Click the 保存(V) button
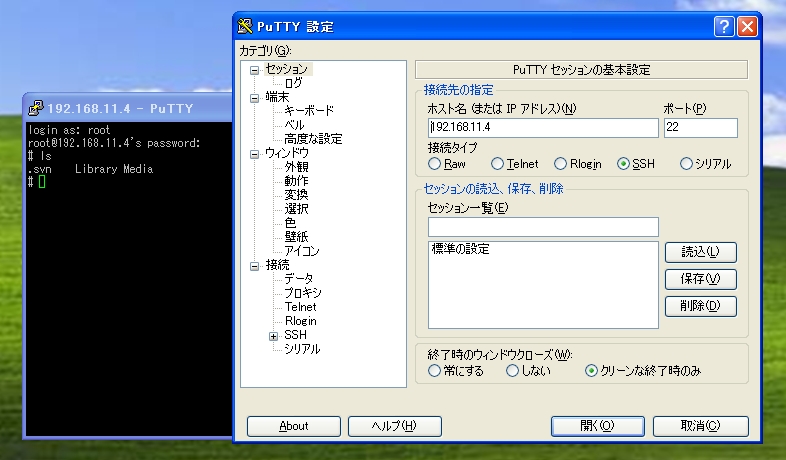The width and height of the screenshot is (786, 460). (700, 279)
